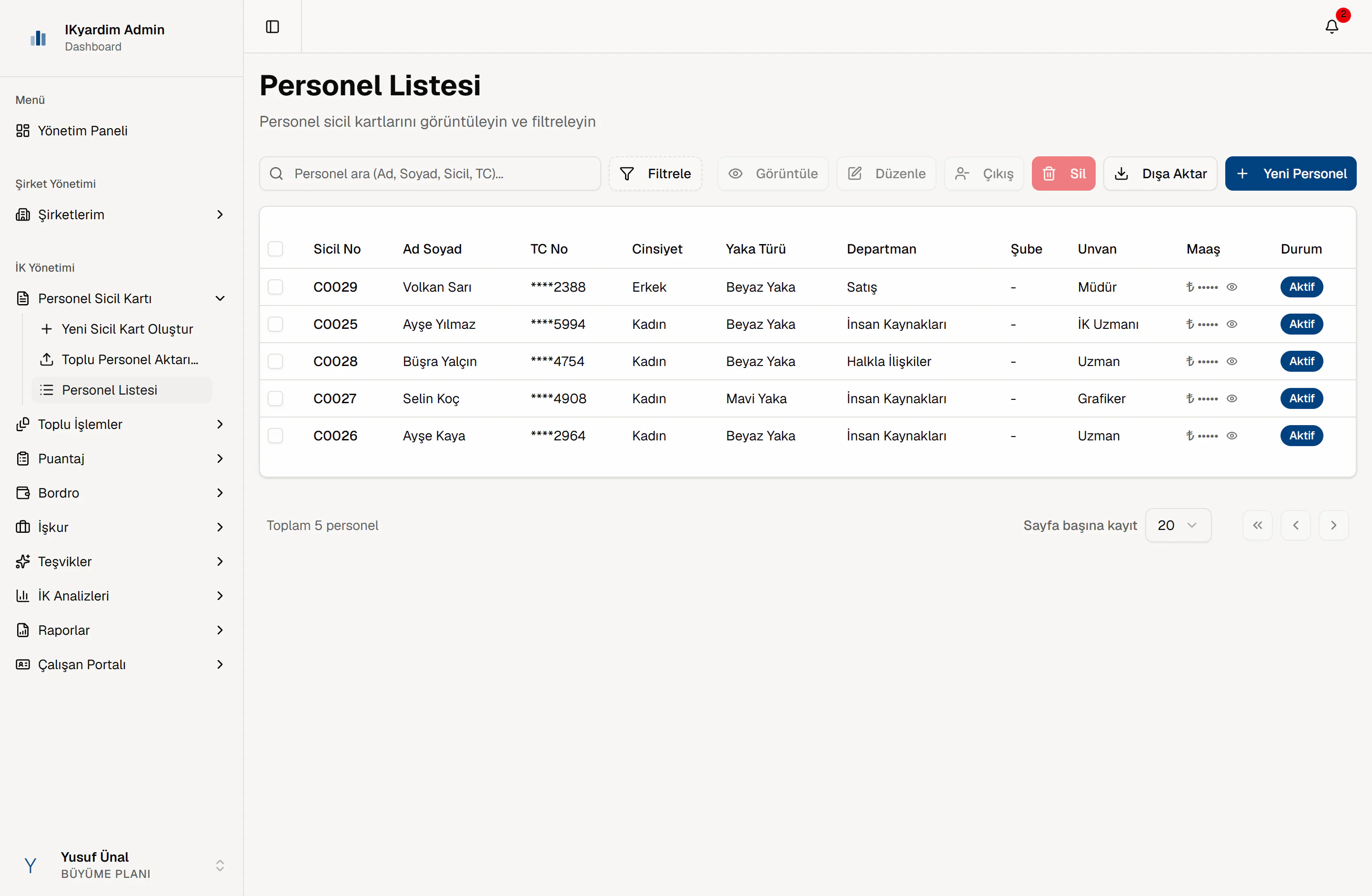The width and height of the screenshot is (1372, 896).
Task: Tick the select-all header checkbox
Action: (275, 249)
